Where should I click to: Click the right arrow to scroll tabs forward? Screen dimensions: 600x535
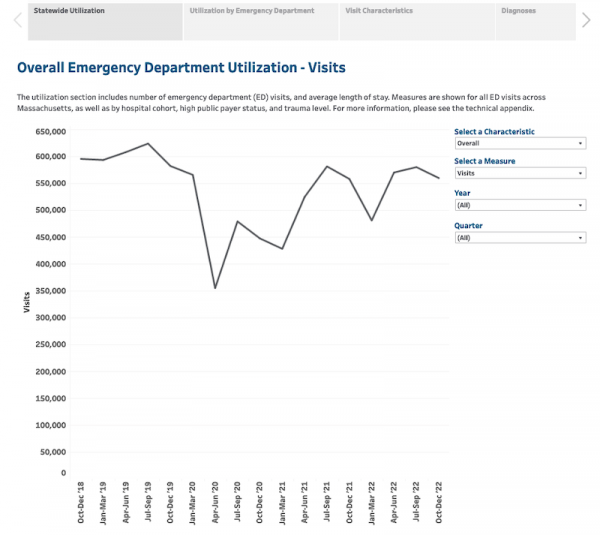[x=587, y=19]
